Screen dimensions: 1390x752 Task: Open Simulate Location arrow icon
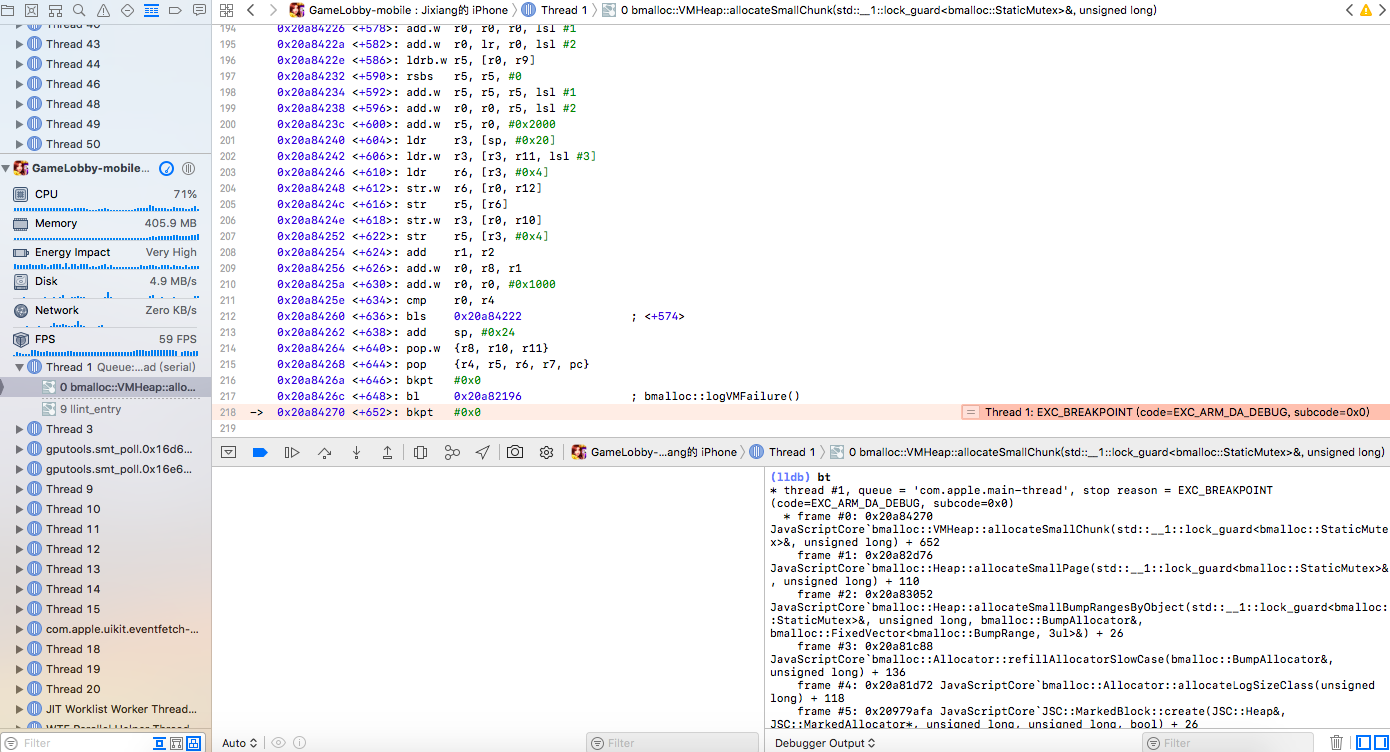(483, 452)
